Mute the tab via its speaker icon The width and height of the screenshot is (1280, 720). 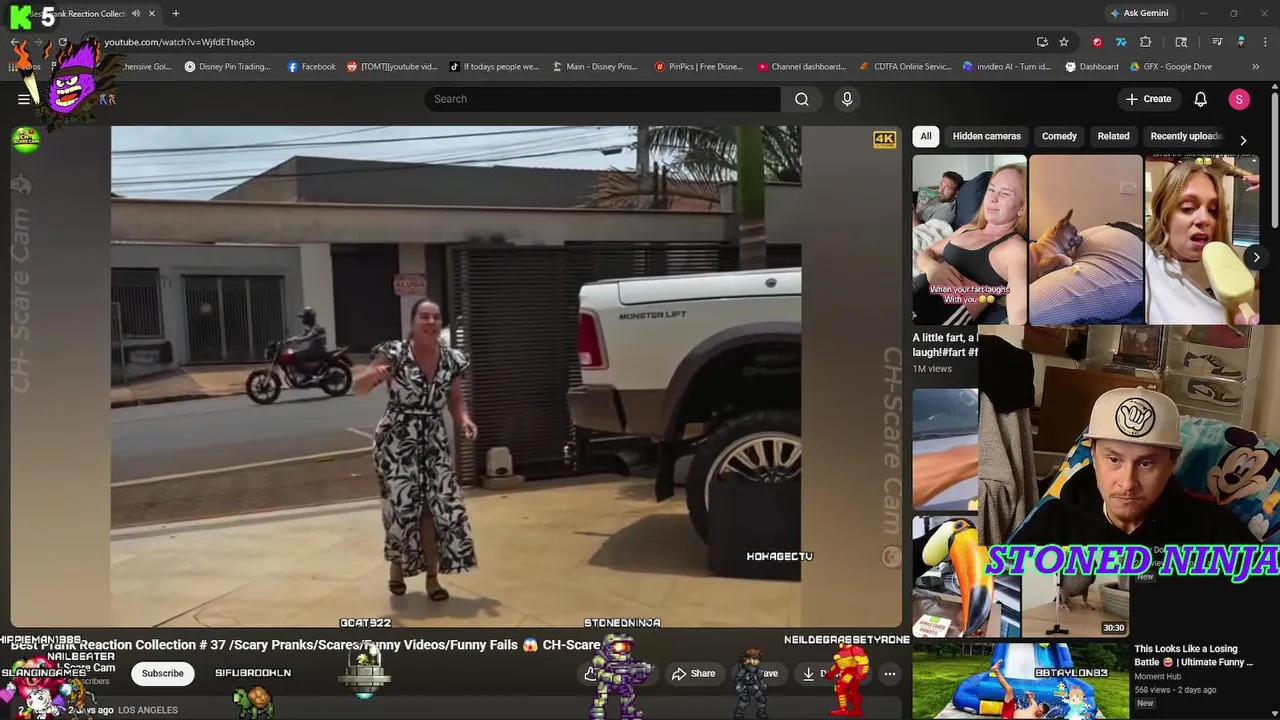click(x=136, y=14)
